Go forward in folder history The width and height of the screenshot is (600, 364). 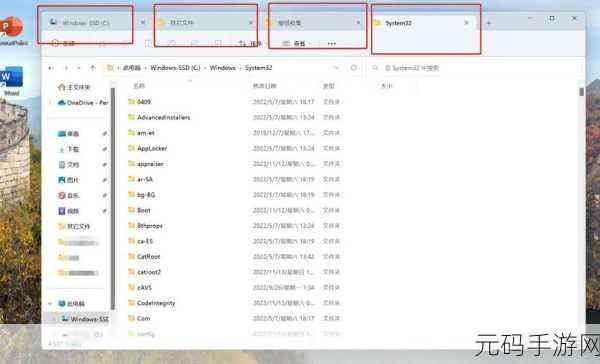[x=66, y=68]
